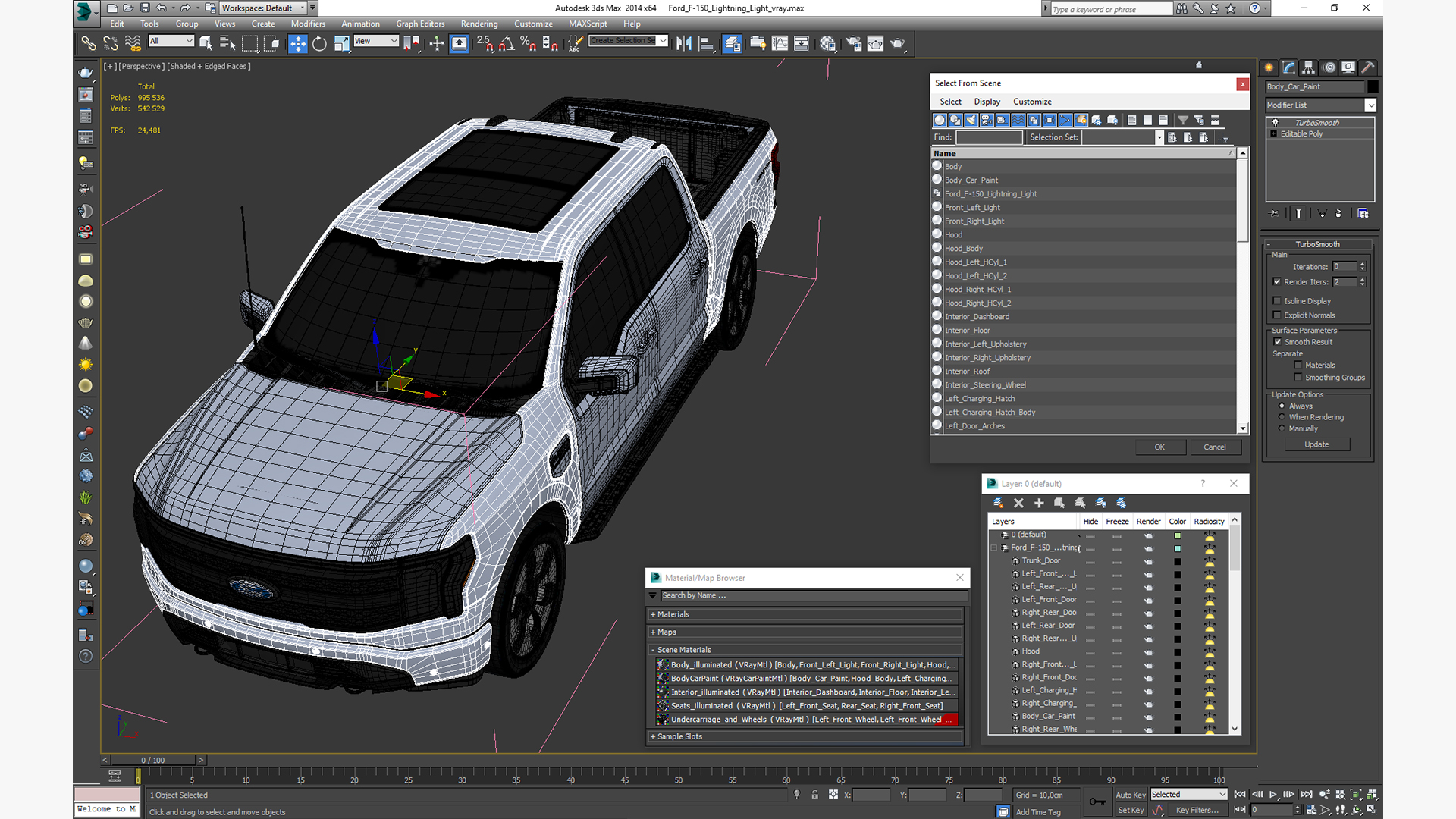1456x819 pixels.
Task: Click OK in Select From Scene dialog
Action: coord(1159,447)
